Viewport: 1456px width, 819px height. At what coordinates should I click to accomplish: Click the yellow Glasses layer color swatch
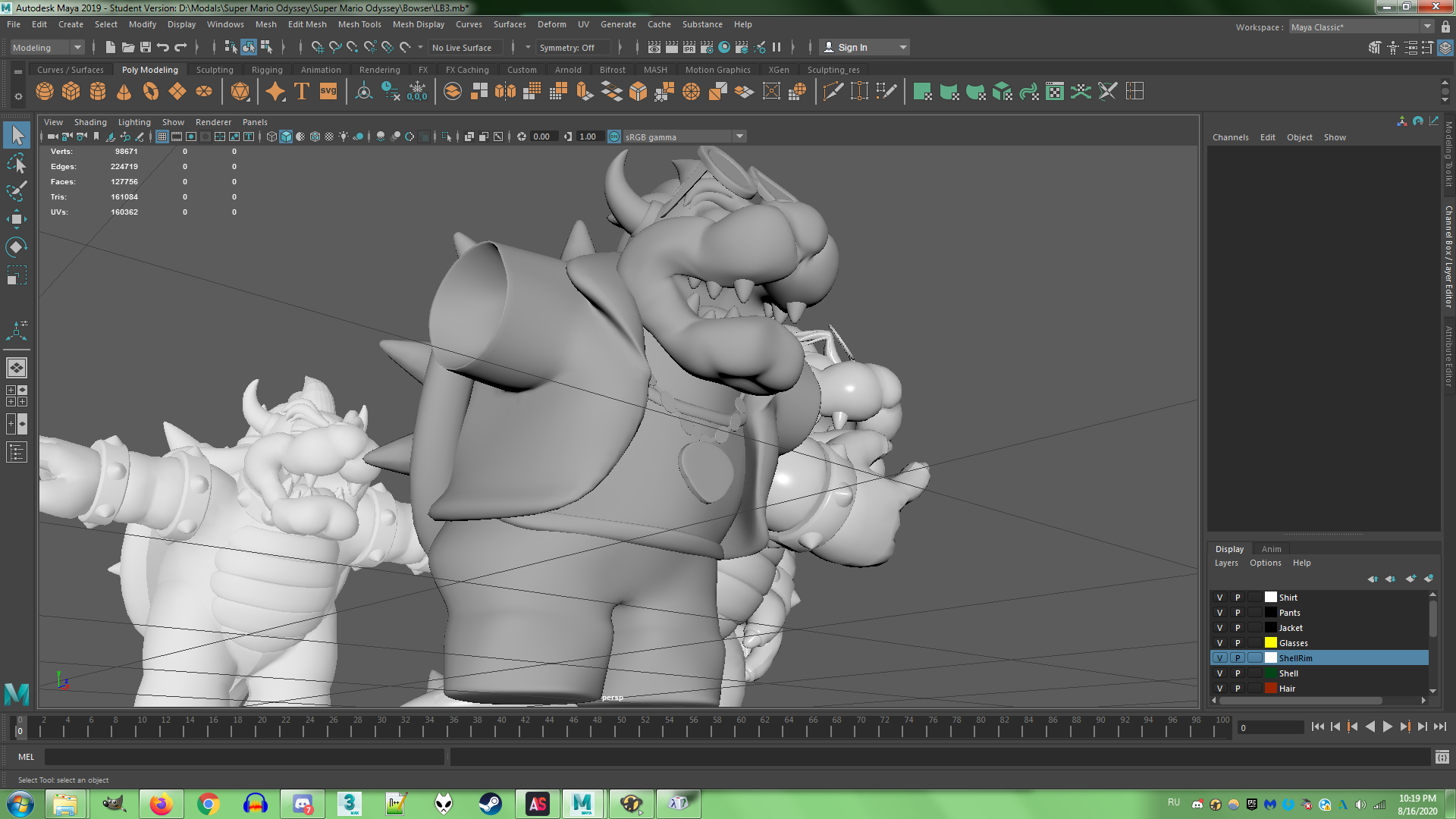1271,643
